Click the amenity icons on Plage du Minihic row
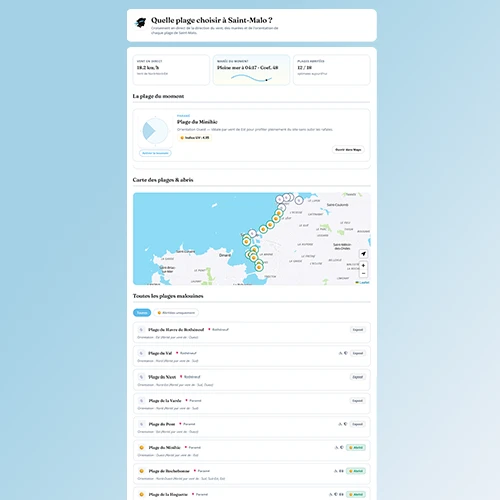The width and height of the screenshot is (500, 500). 339,448
